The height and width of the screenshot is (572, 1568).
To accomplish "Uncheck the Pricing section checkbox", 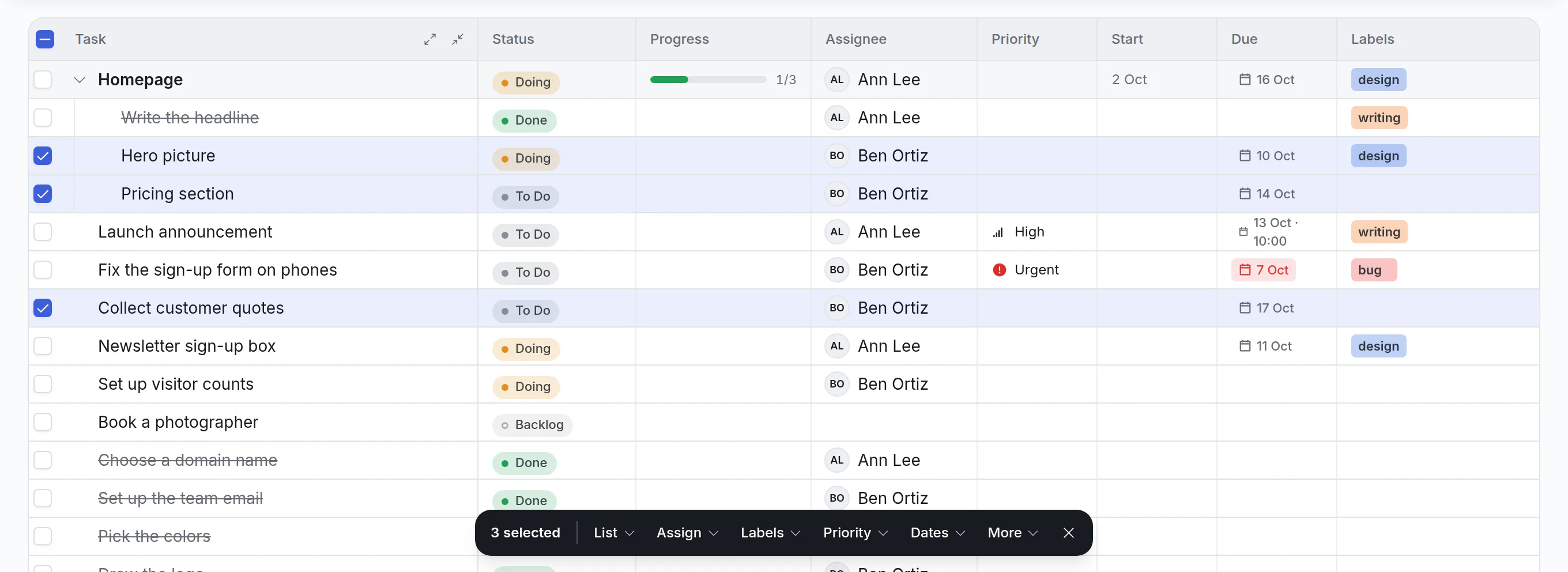I will pos(43,194).
